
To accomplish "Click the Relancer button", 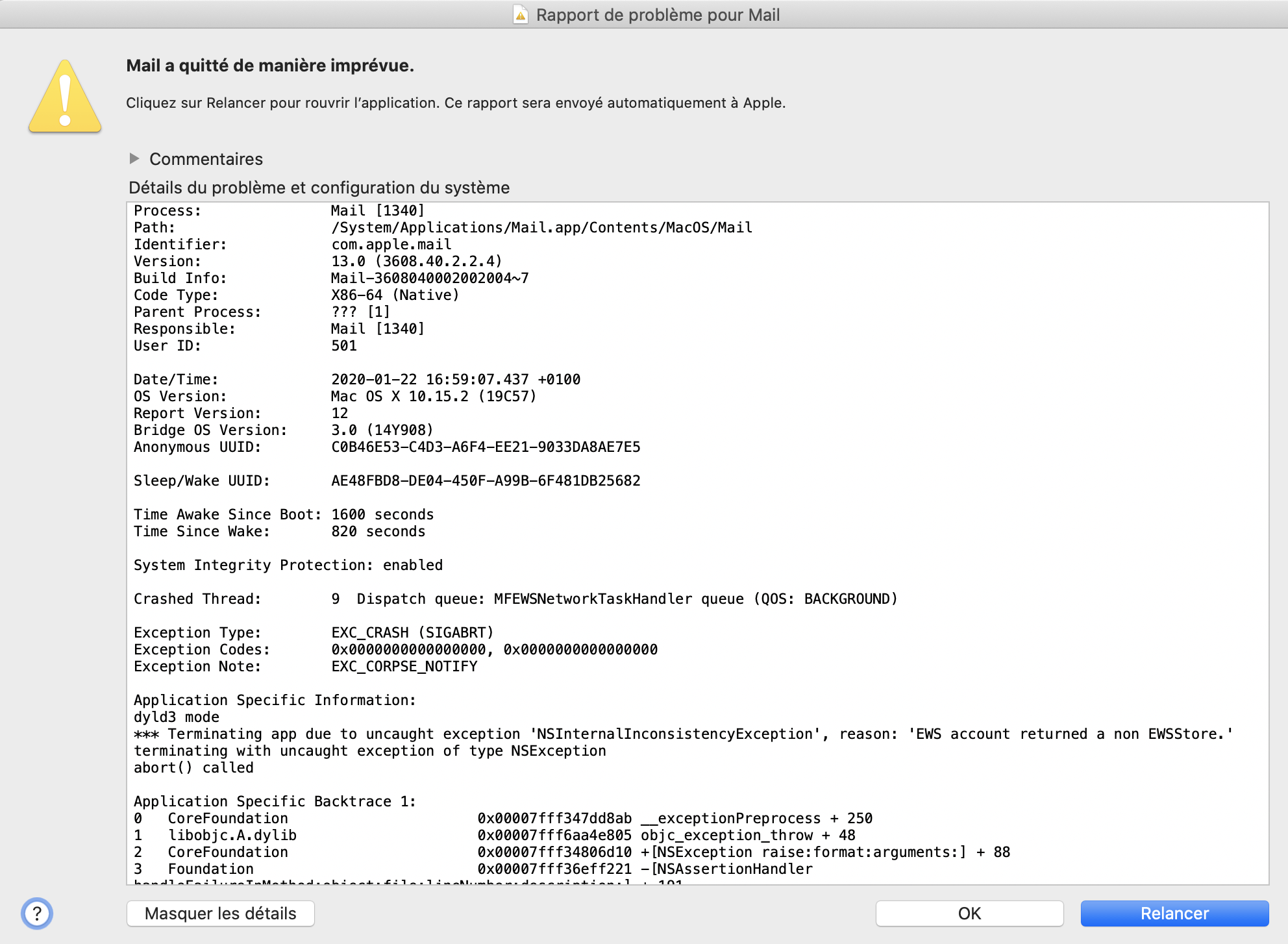I will pos(1174,913).
